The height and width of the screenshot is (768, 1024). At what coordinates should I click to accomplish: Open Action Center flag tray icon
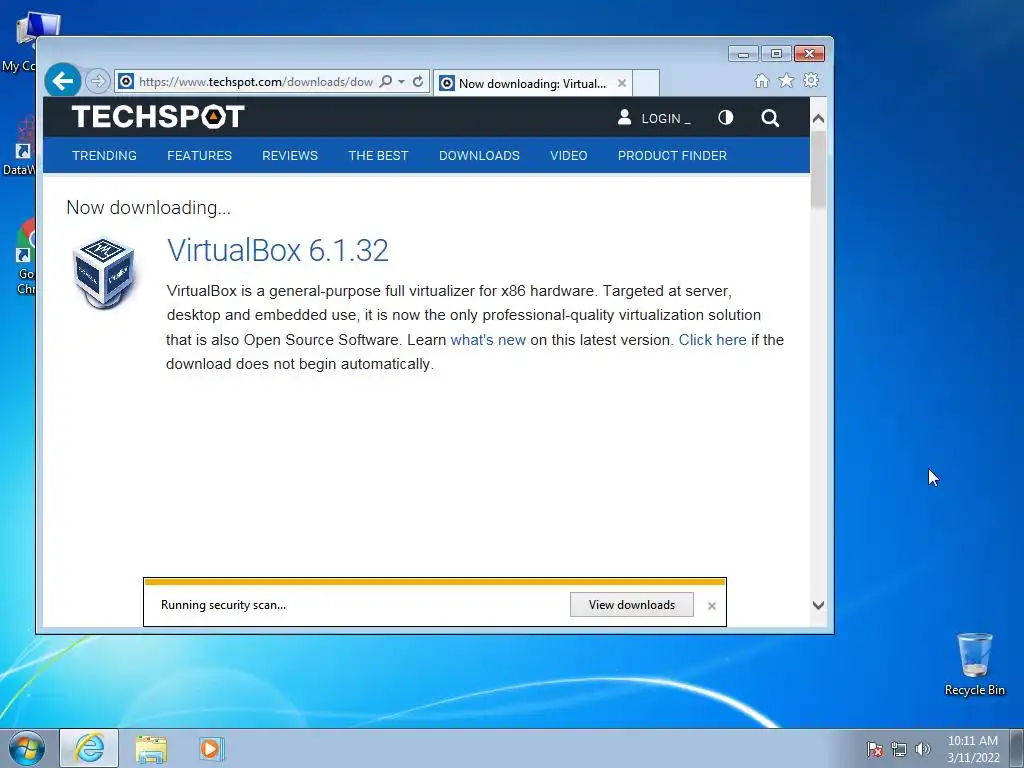coord(875,749)
